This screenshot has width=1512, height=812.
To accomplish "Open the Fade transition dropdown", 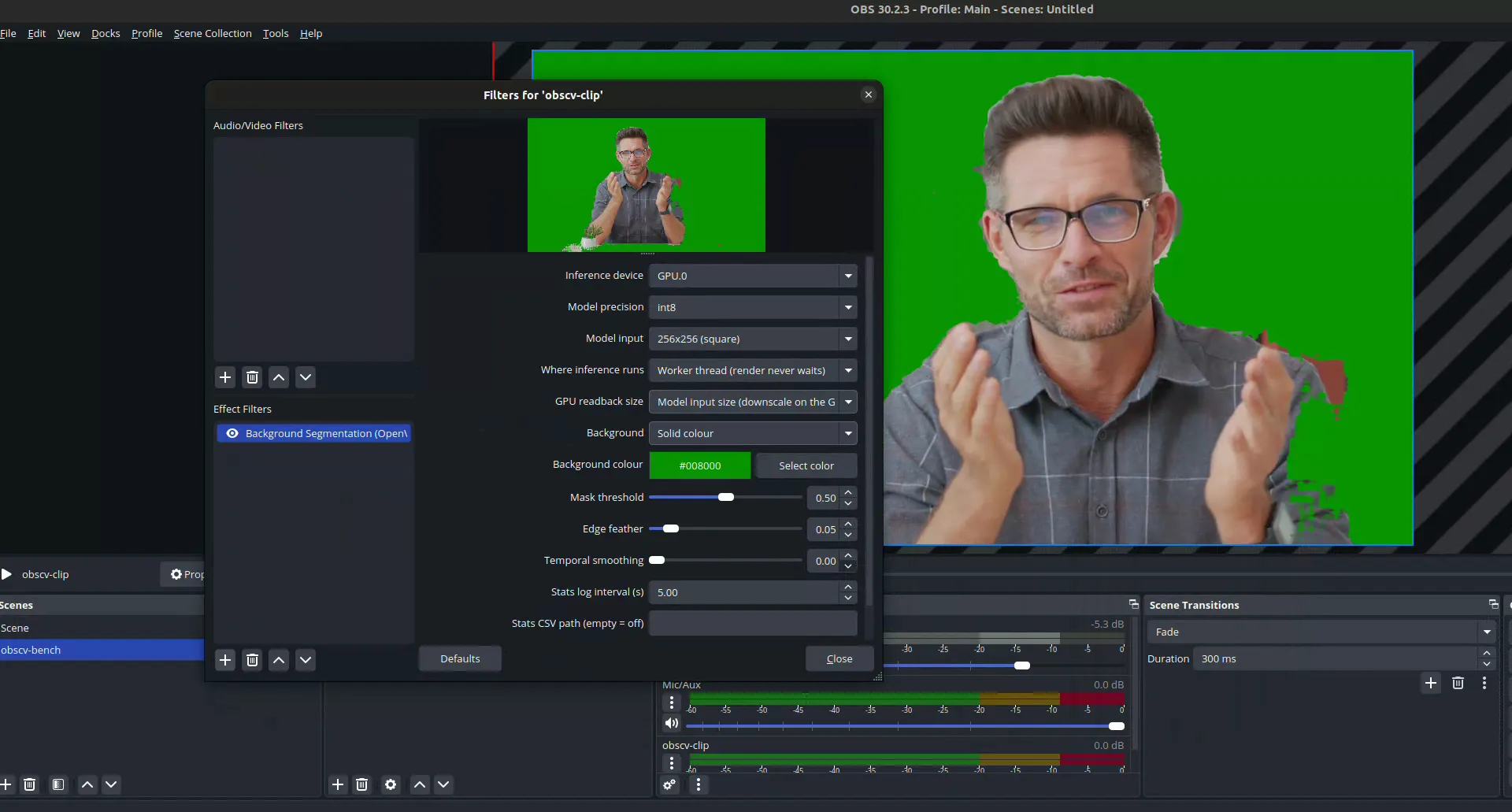I will tap(1321, 632).
